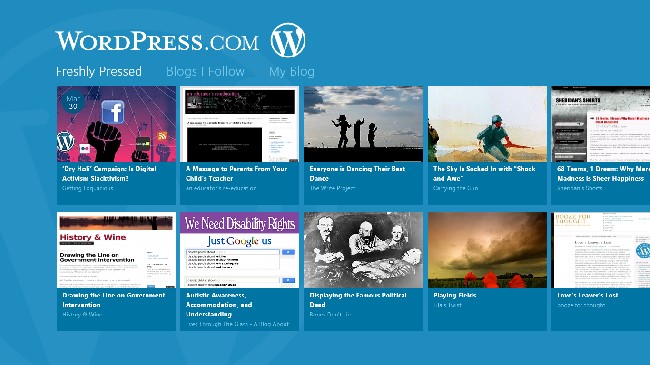The width and height of the screenshot is (650, 365).
Task: Open the History & Wine post thumbnail
Action: coord(116,250)
